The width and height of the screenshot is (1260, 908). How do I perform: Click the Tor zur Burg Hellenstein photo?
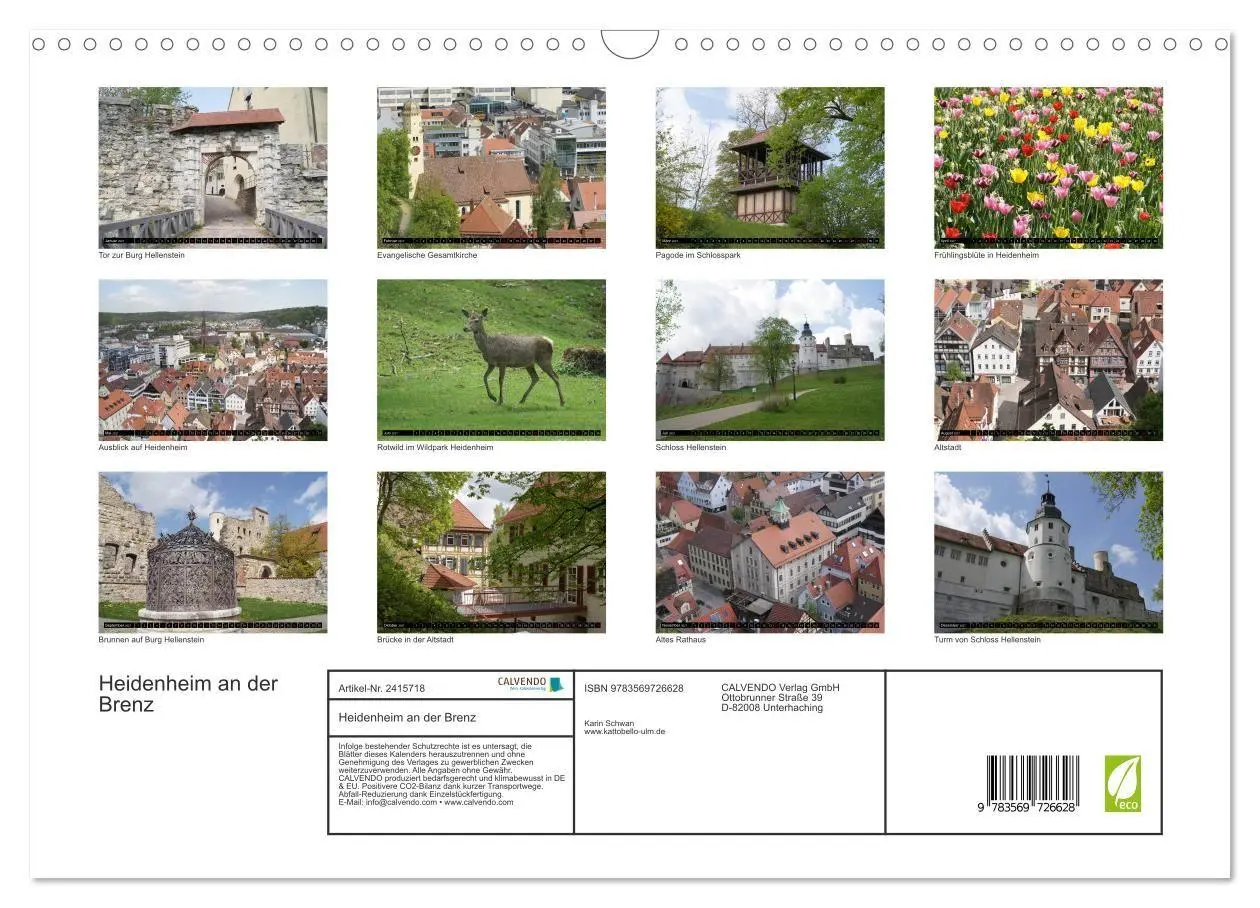pos(213,167)
